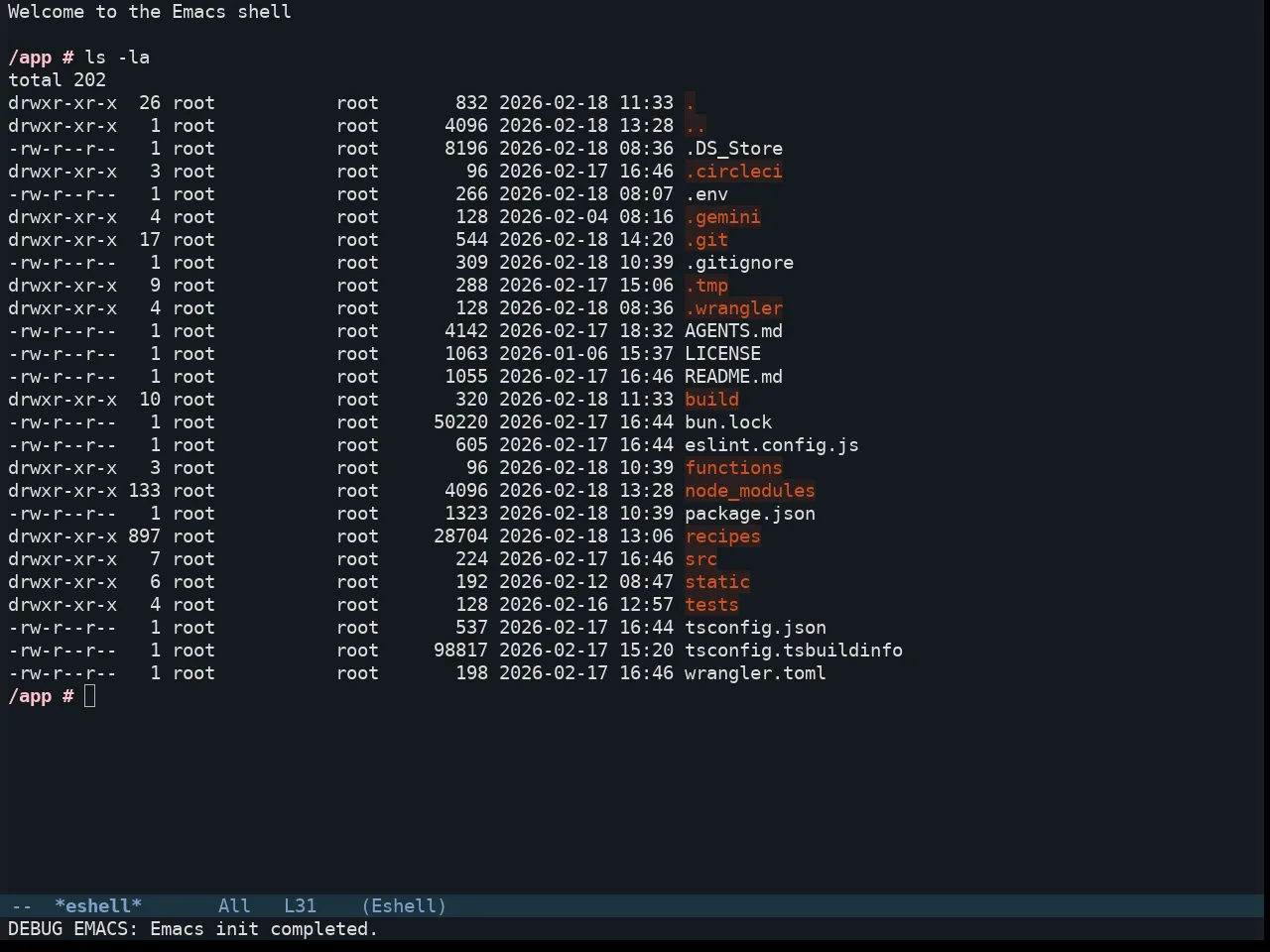Select the tsconfig.json file name
1270x952 pixels.
pos(755,628)
